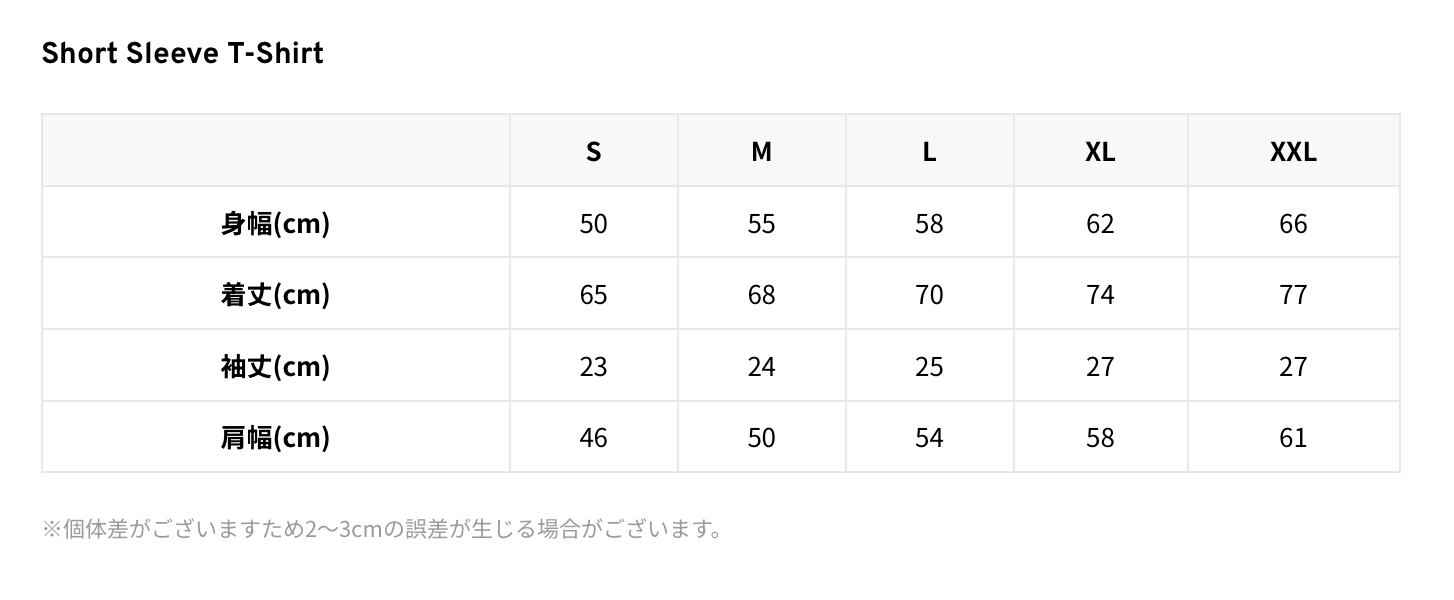This screenshot has width=1454, height=600.
Task: Pick the XXL size column header
Action: tap(1293, 151)
